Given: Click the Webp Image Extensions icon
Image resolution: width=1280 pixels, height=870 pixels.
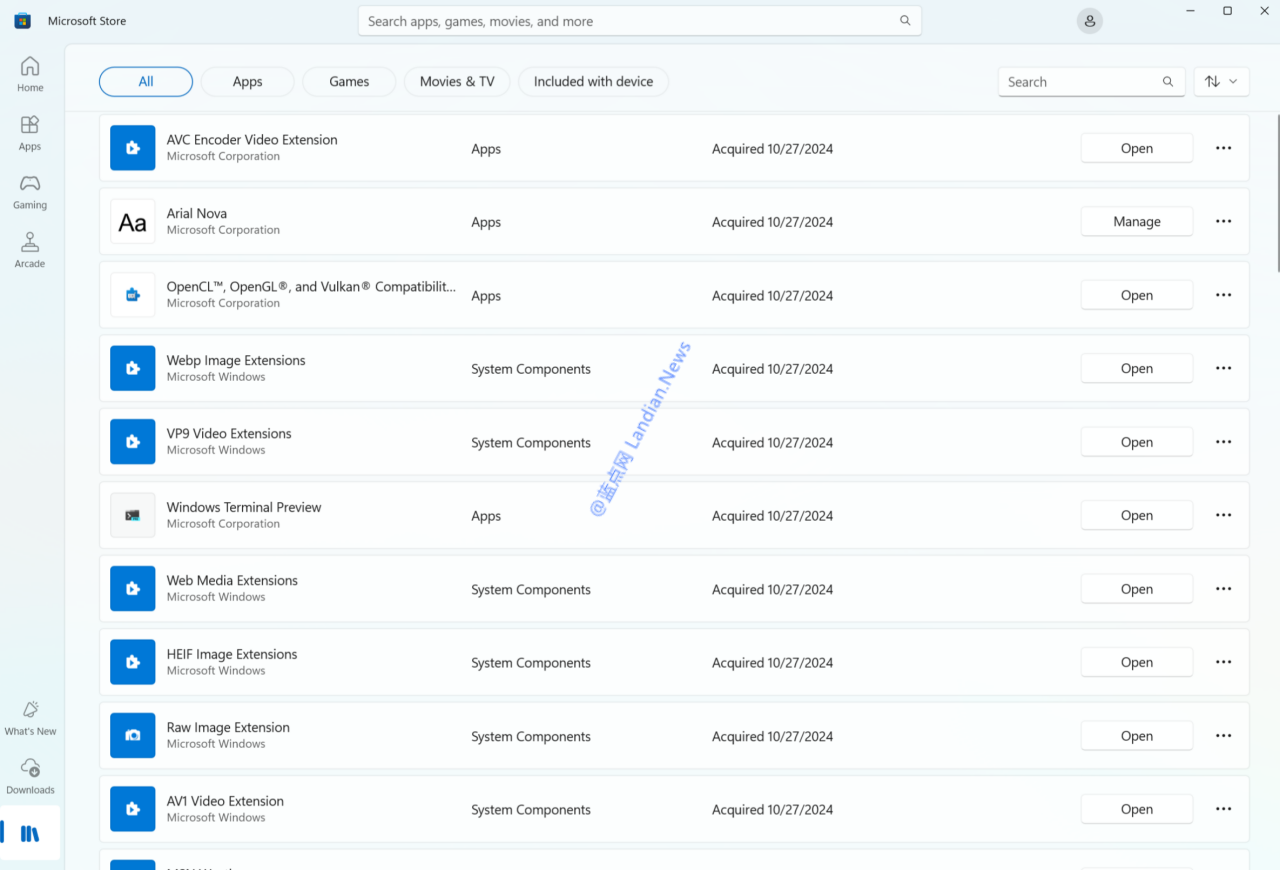Looking at the screenshot, I should (x=133, y=368).
